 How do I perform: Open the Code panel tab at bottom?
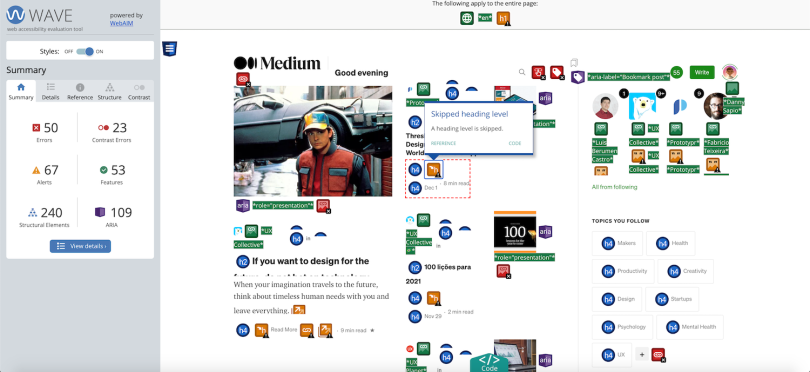click(x=489, y=362)
